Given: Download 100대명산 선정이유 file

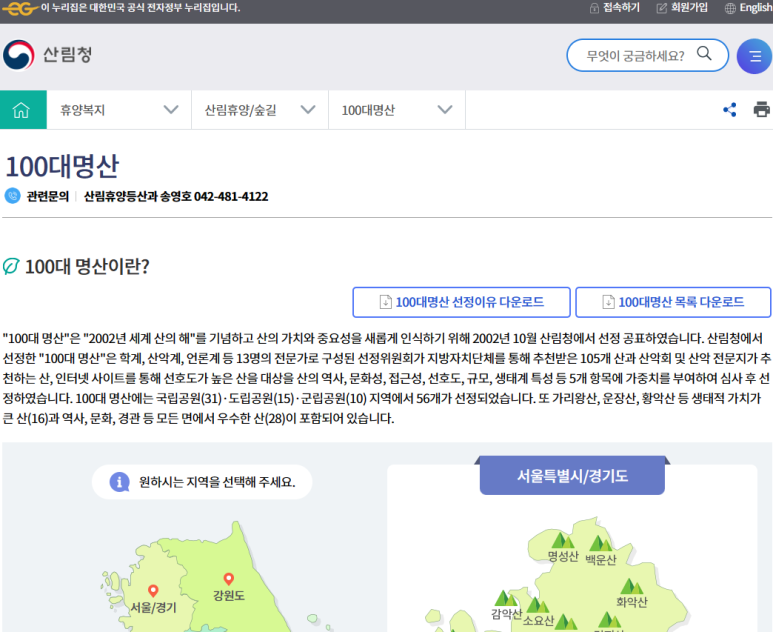Looking at the screenshot, I should coord(461,302).
